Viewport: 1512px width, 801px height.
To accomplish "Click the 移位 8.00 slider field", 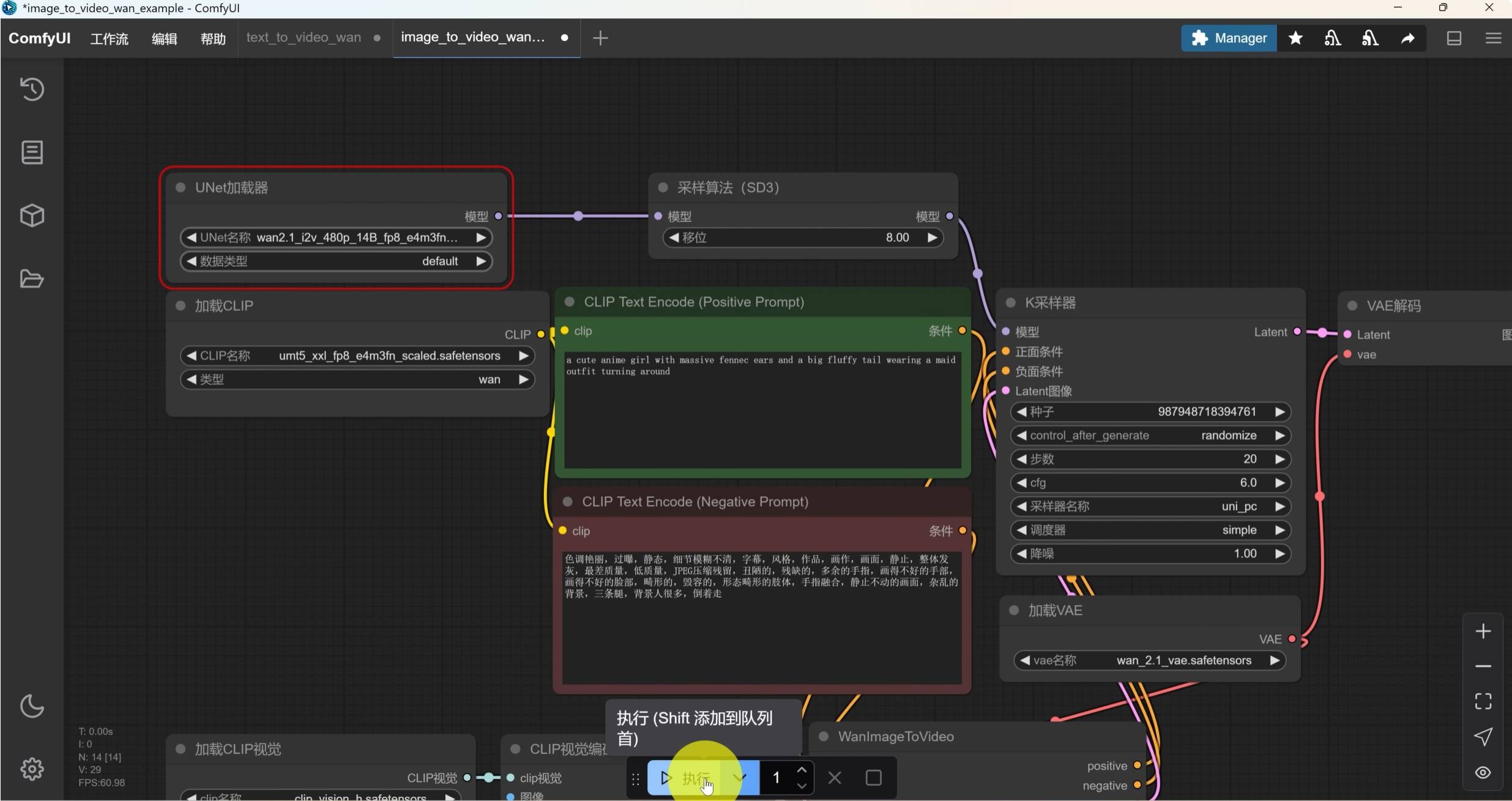I will 803,237.
